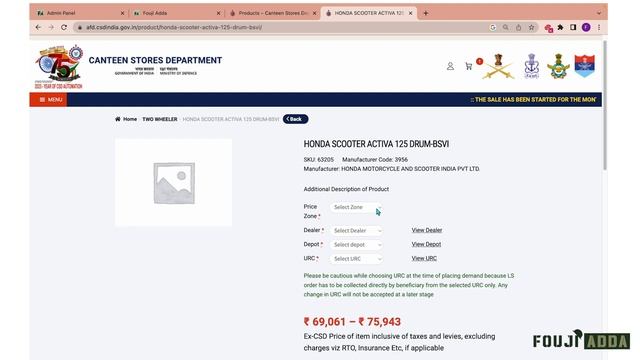Close the Admin Panel tab
Image resolution: width=640 pixels, height=360 pixels.
(122, 13)
